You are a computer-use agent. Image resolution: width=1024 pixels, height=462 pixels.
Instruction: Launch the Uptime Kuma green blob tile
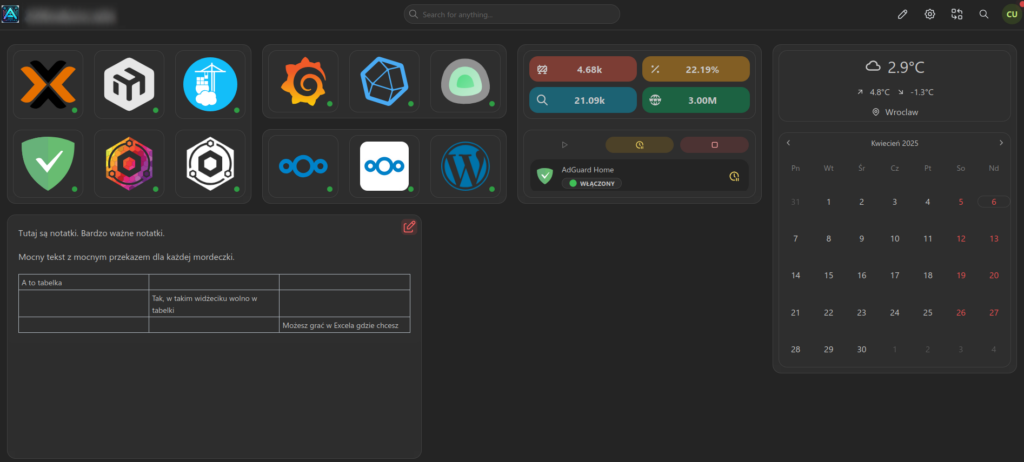click(465, 81)
